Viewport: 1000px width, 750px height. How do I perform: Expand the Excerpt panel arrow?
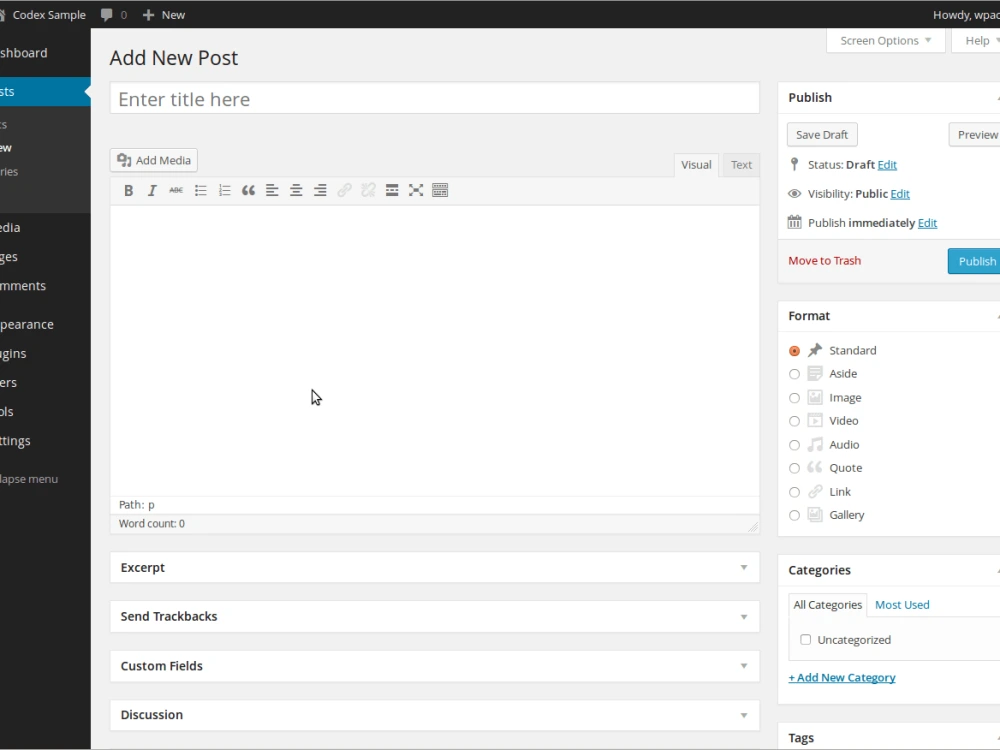(744, 568)
